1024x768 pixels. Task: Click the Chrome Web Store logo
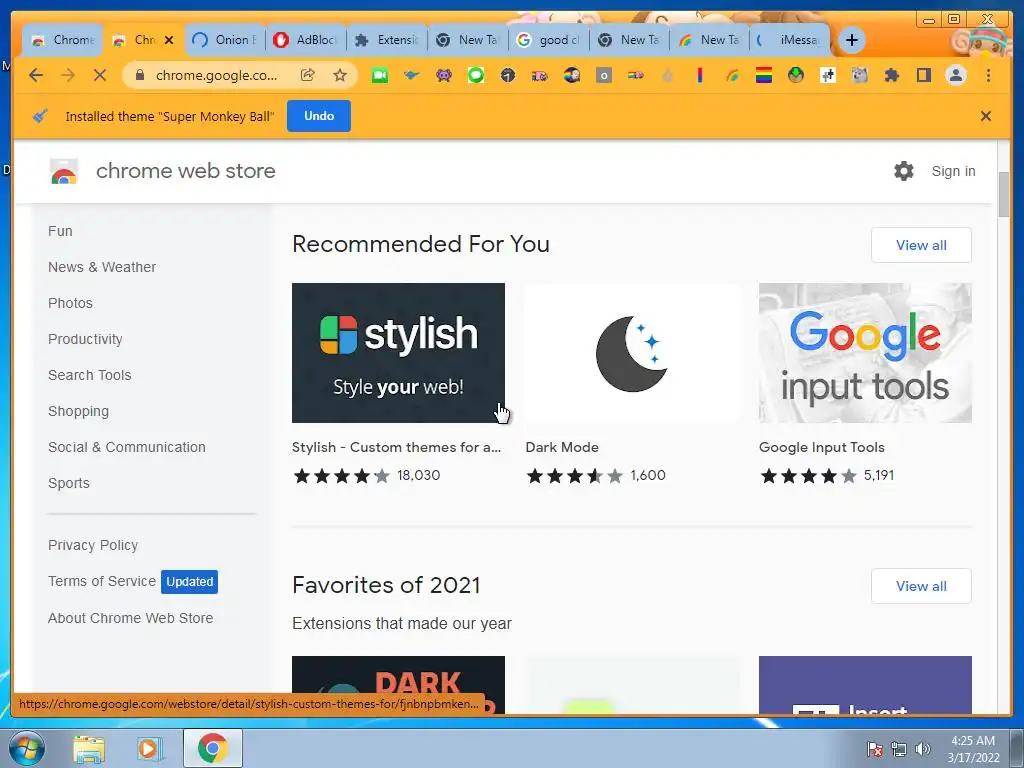pos(64,172)
